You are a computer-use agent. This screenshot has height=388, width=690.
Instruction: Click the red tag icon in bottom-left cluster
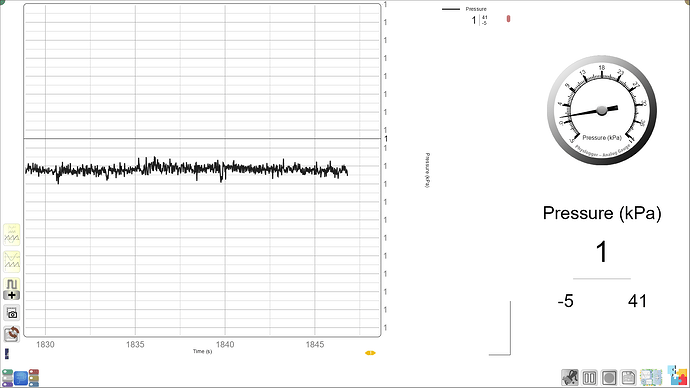pos(33,373)
